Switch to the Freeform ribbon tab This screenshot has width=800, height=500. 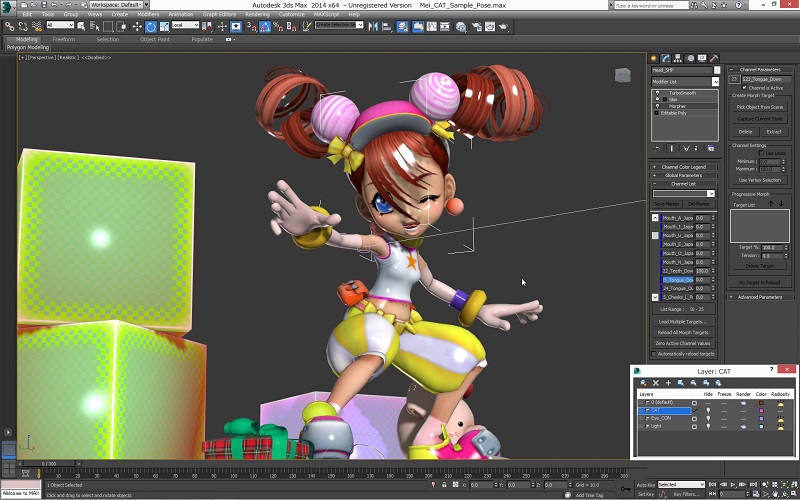click(x=64, y=39)
